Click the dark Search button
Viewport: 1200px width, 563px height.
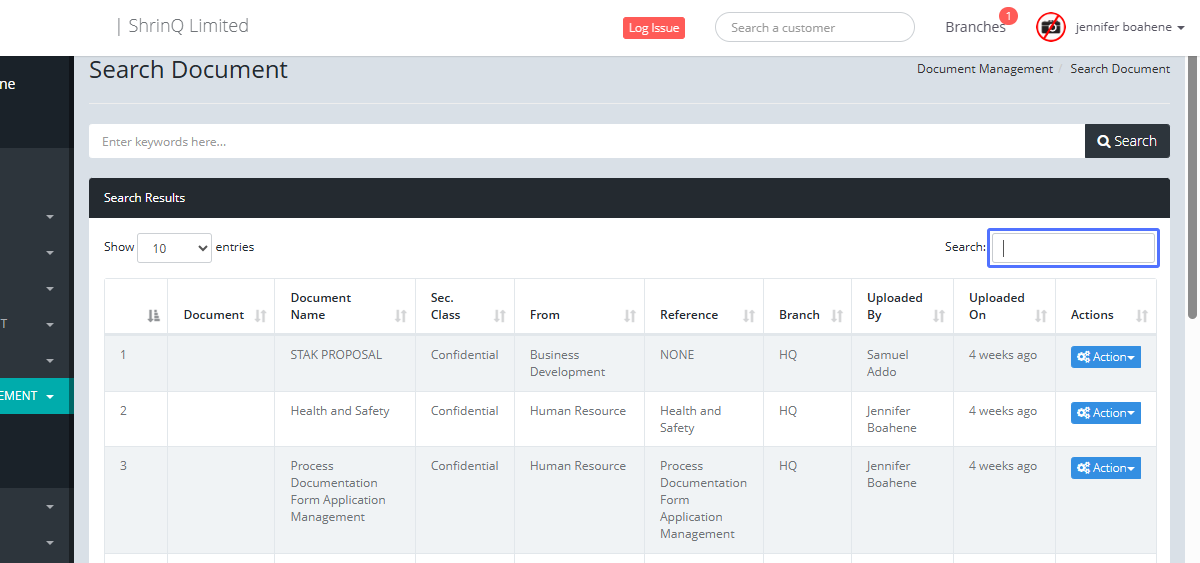(1127, 141)
